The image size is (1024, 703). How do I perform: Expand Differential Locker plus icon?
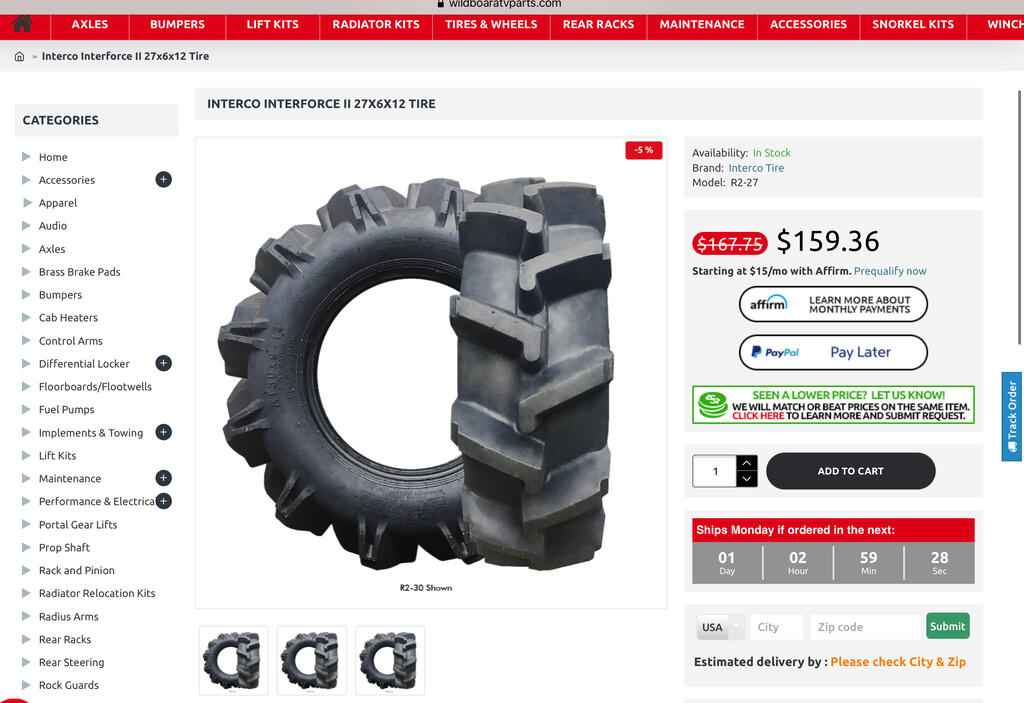point(163,363)
